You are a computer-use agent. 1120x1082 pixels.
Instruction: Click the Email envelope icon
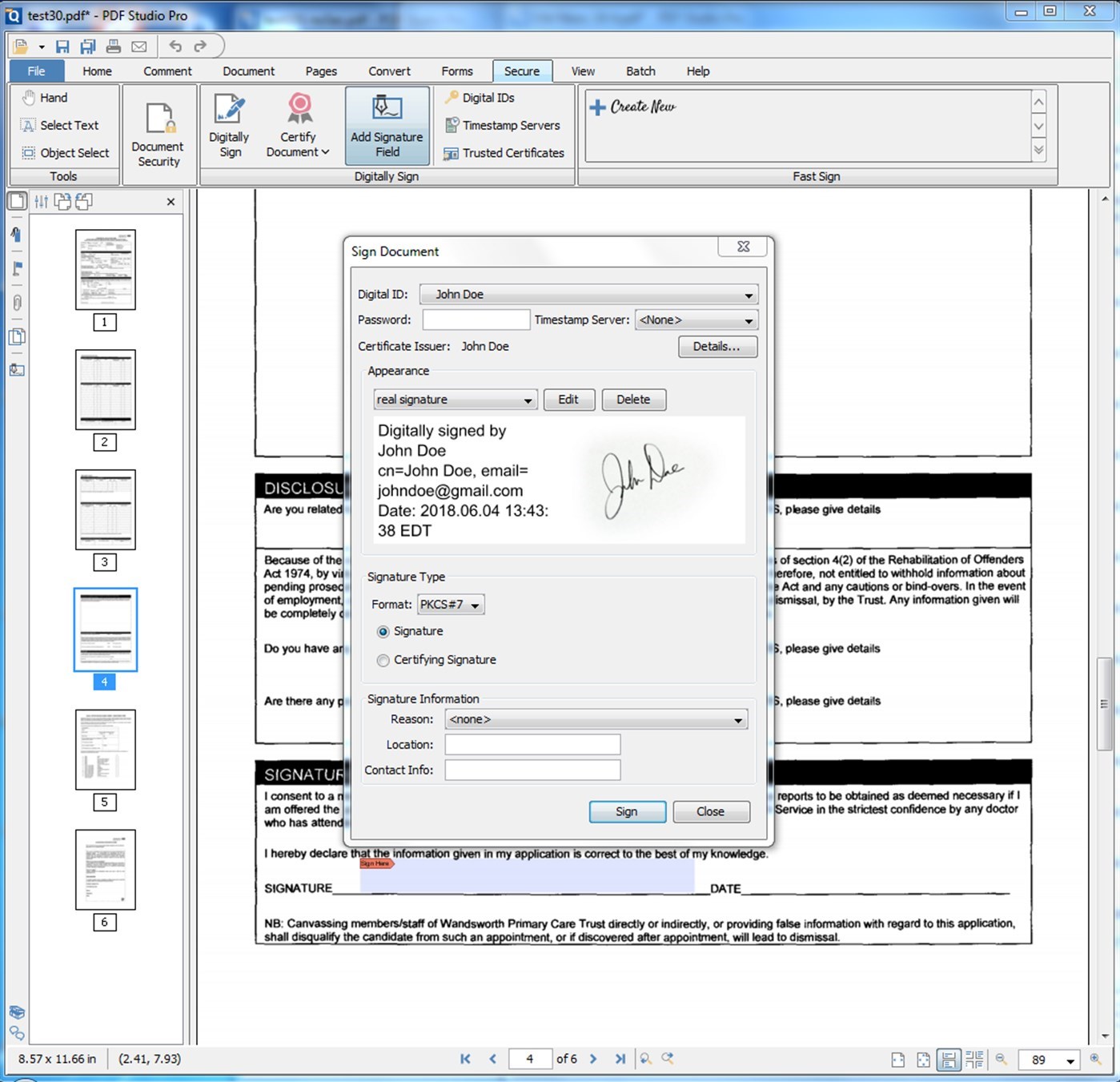tap(139, 46)
